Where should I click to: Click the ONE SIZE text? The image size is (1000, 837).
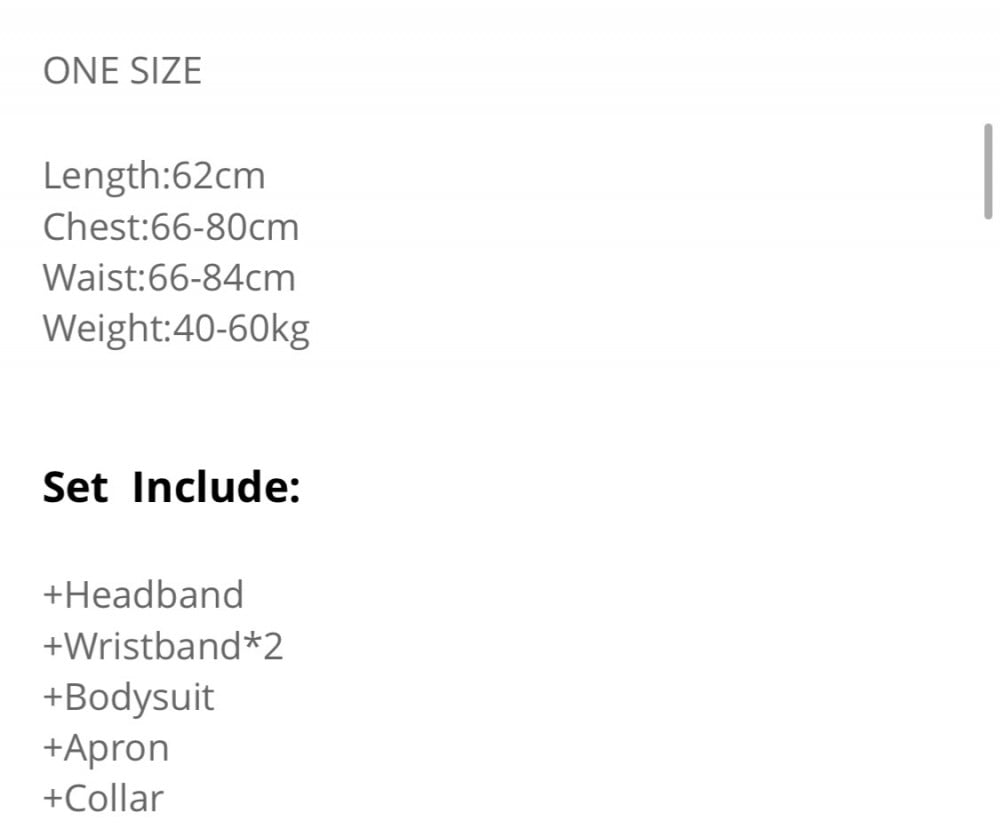(x=122, y=71)
